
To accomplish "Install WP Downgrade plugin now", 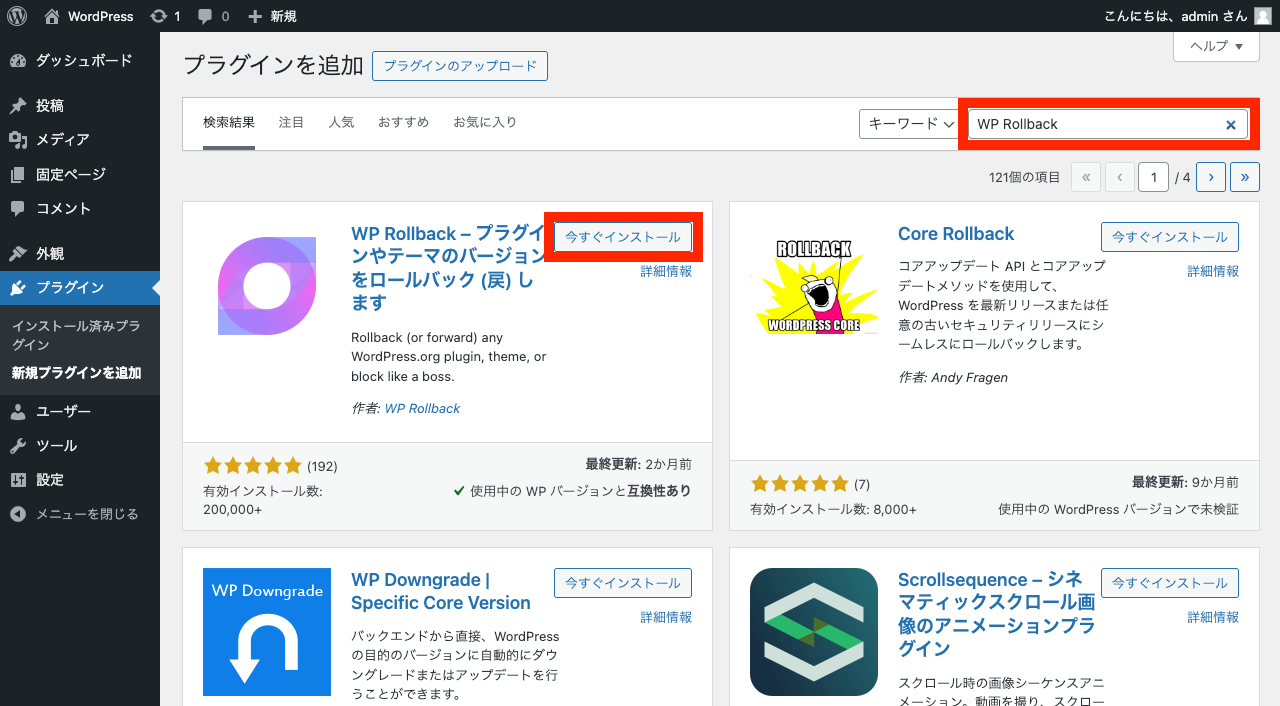I will click(623, 583).
